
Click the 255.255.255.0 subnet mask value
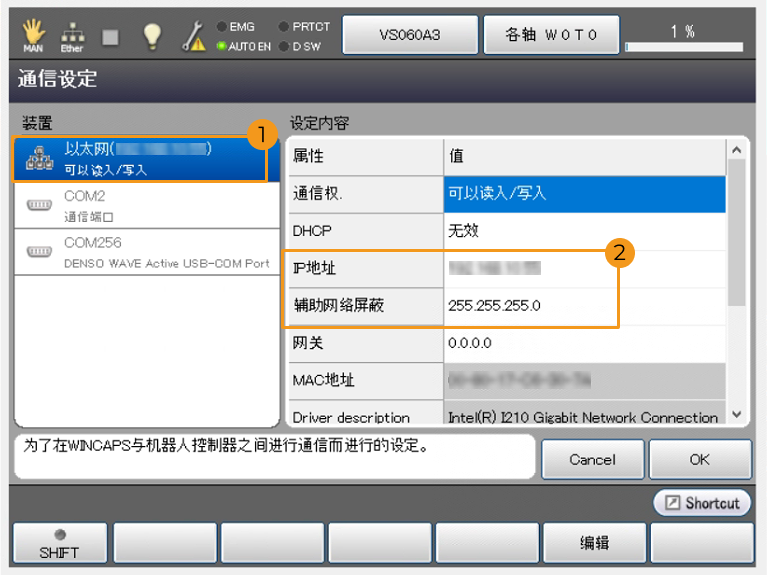[585, 306]
